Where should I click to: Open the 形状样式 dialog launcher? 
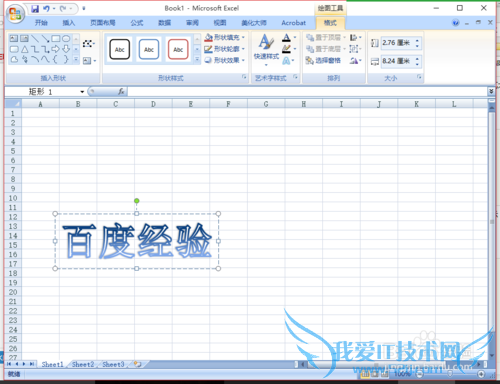[x=244, y=77]
